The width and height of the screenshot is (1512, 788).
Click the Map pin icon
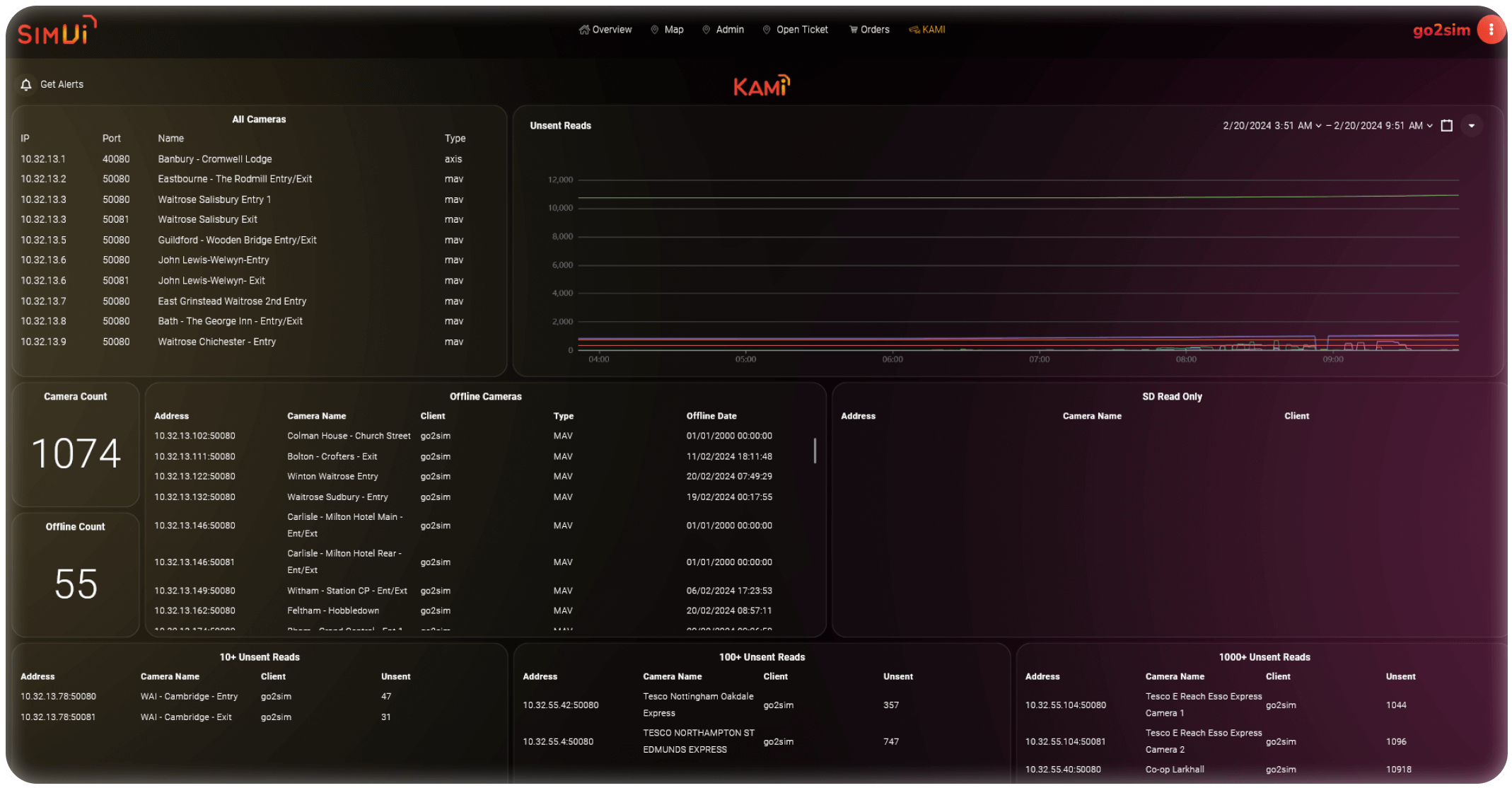pyautogui.click(x=655, y=30)
